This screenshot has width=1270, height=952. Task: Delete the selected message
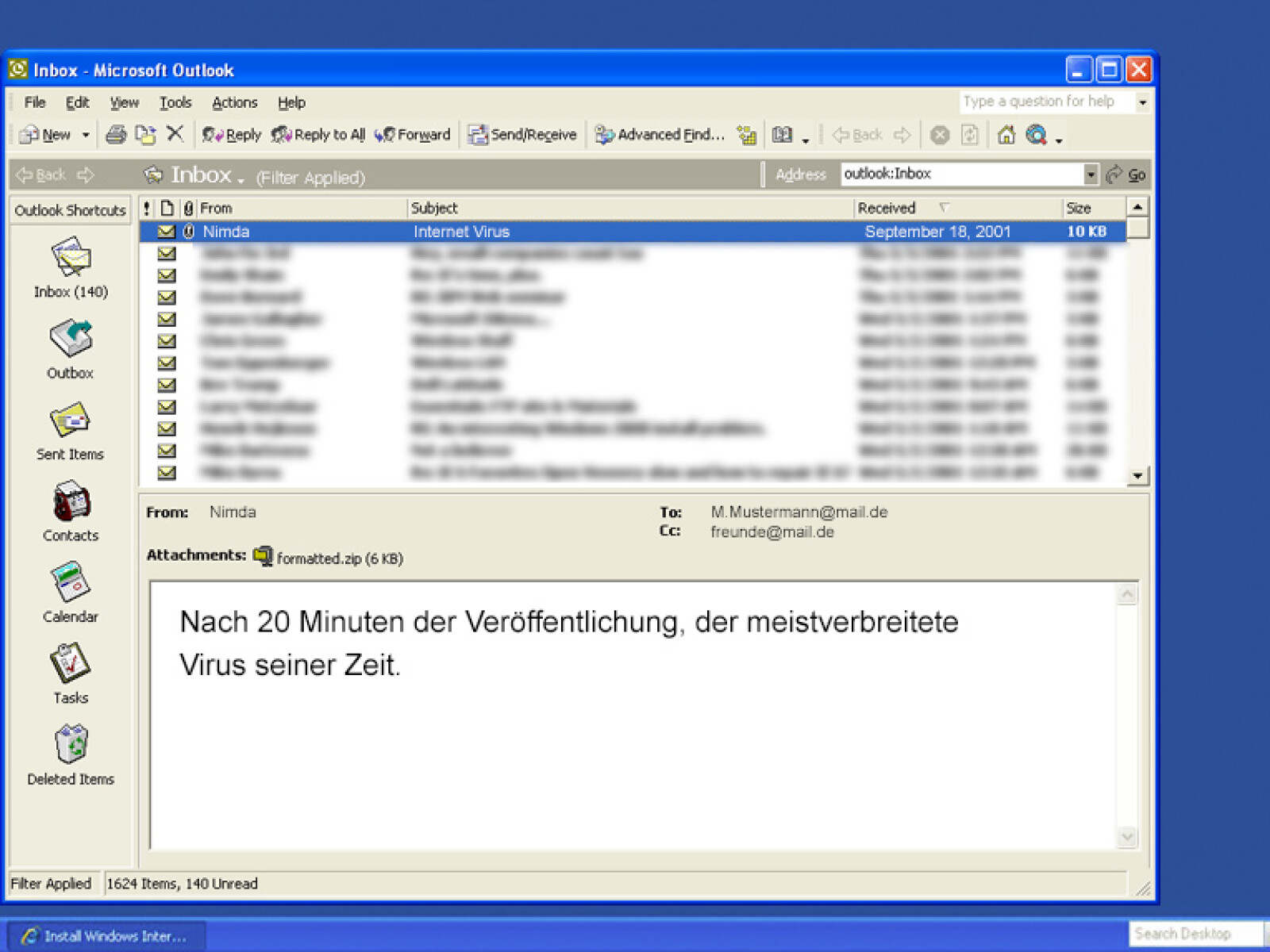pyautogui.click(x=176, y=134)
